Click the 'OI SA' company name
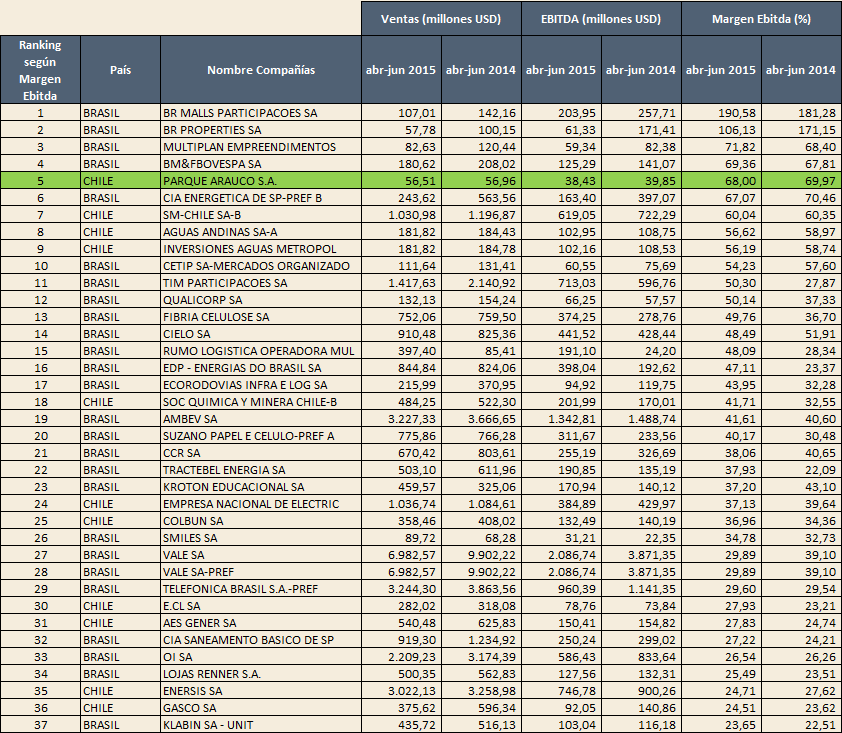 pos(177,657)
